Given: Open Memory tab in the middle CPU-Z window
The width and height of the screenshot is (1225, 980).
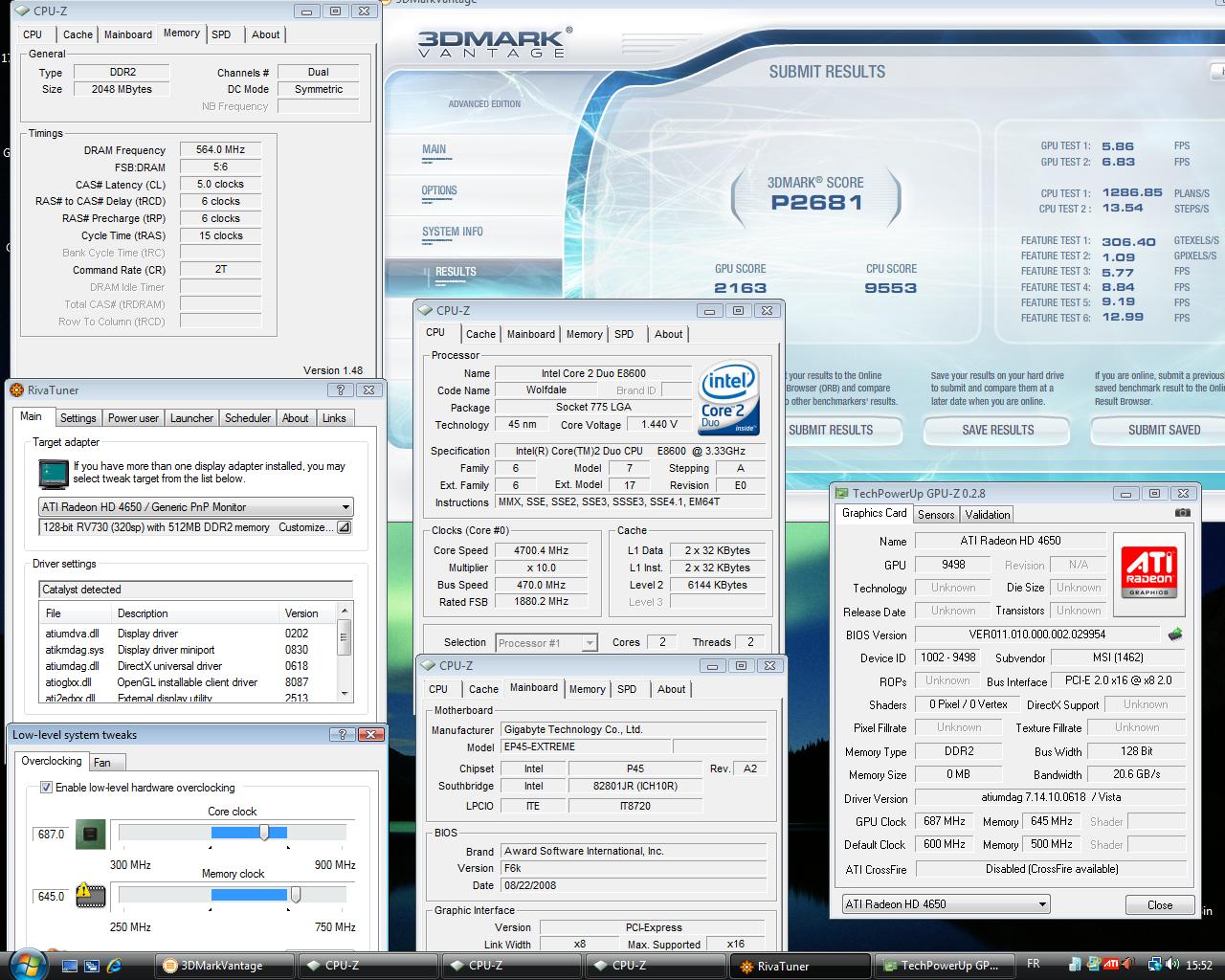Looking at the screenshot, I should click(584, 334).
